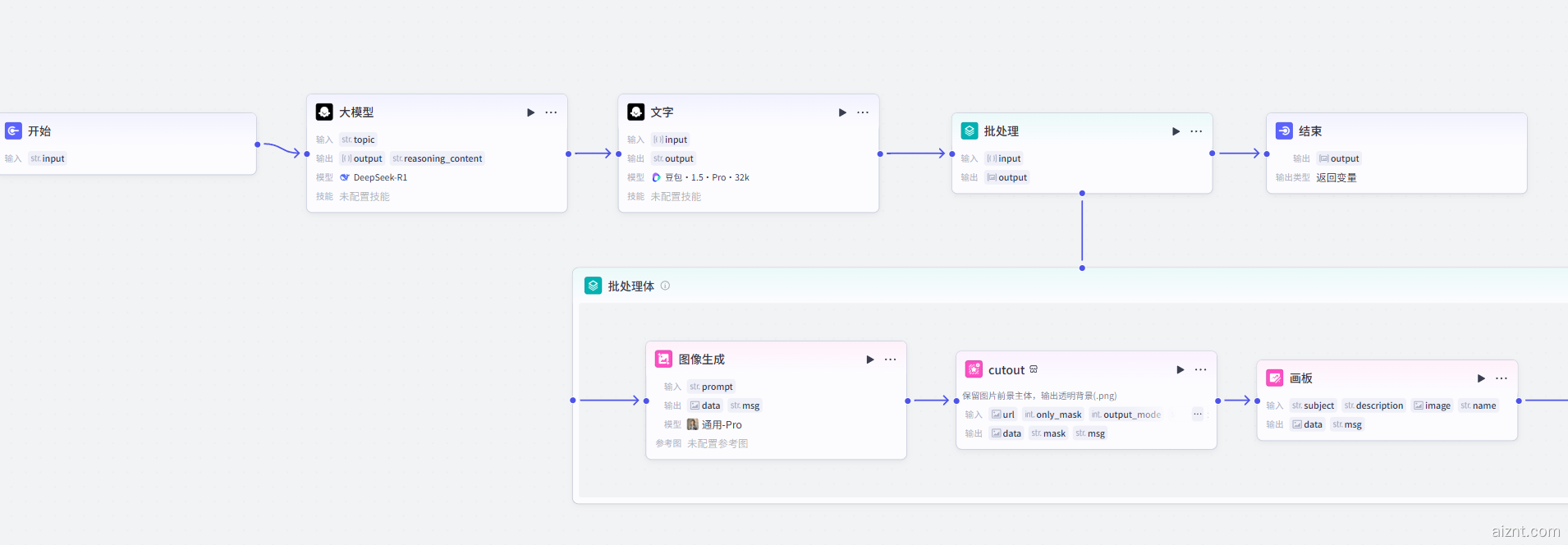The width and height of the screenshot is (1568, 545).
Task: Click the subject input tag in 画板
Action: (1314, 405)
